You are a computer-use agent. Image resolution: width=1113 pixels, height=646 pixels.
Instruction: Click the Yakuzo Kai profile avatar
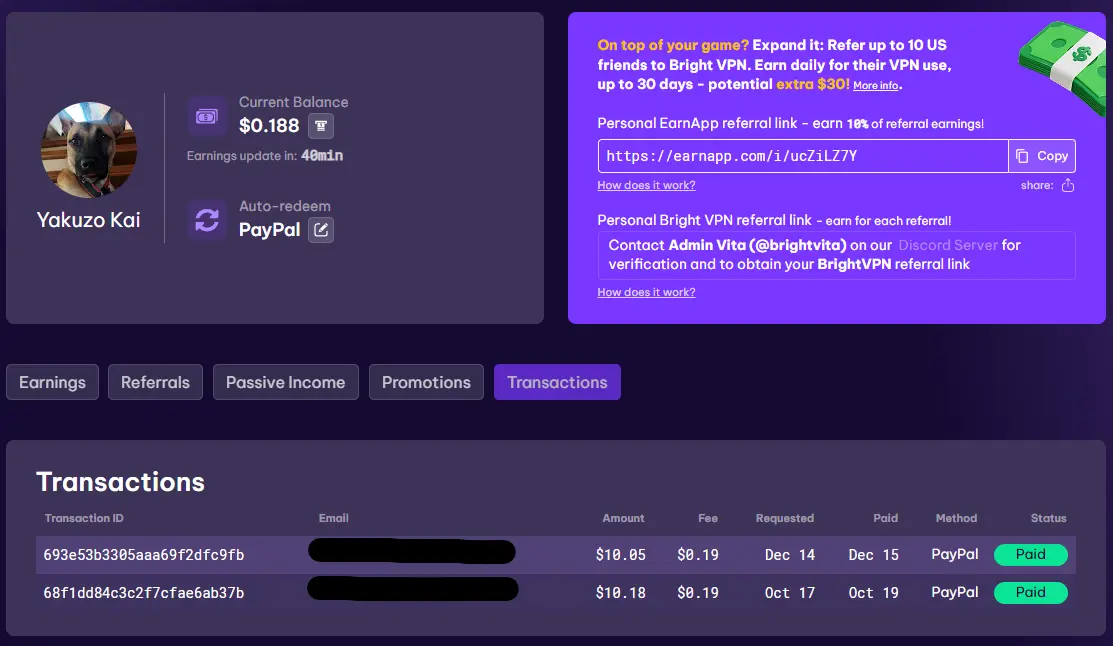[x=89, y=150]
